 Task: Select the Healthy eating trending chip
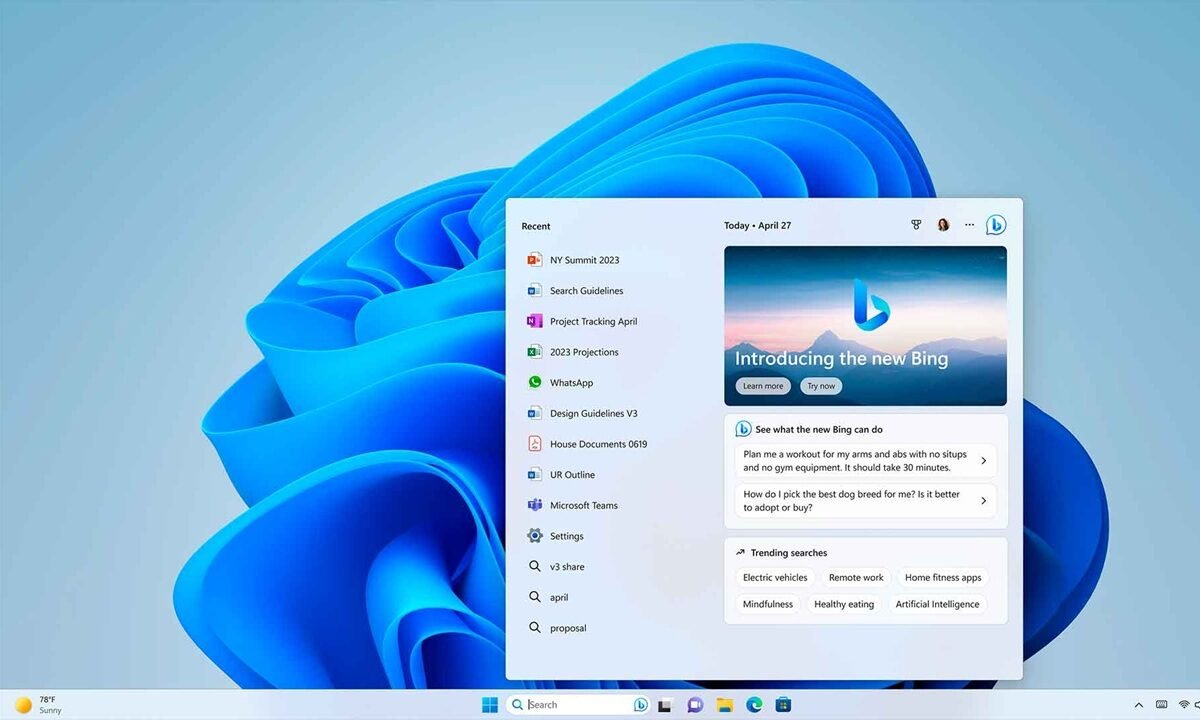click(x=844, y=604)
